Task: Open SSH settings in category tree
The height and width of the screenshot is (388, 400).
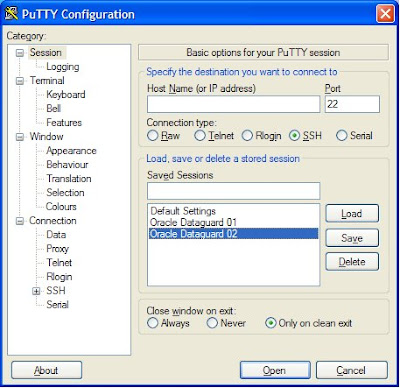Action: click(56, 290)
